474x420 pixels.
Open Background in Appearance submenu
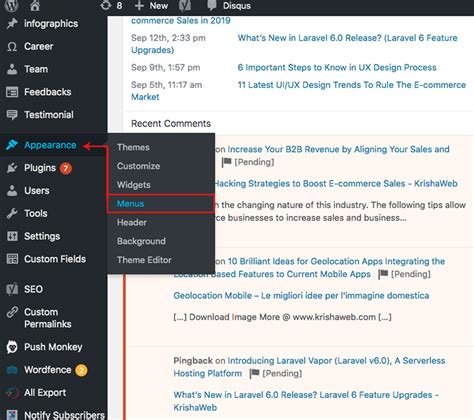pyautogui.click(x=141, y=241)
